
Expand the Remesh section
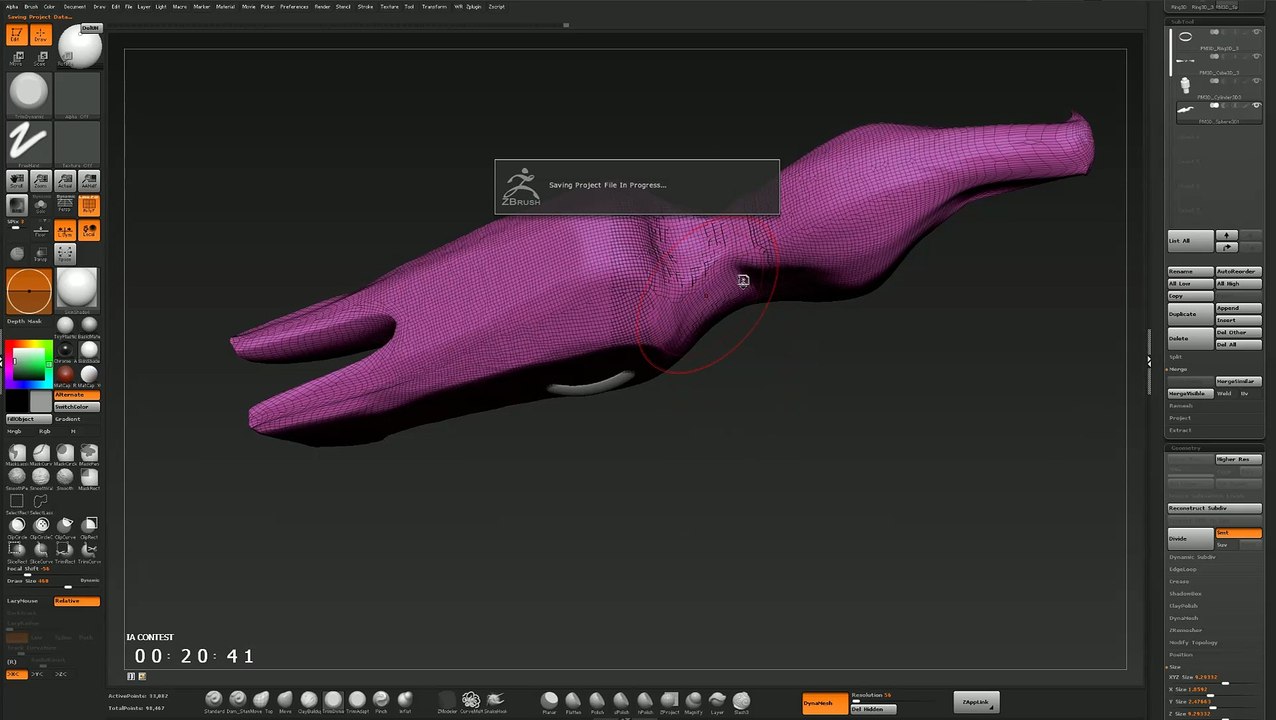1181,406
